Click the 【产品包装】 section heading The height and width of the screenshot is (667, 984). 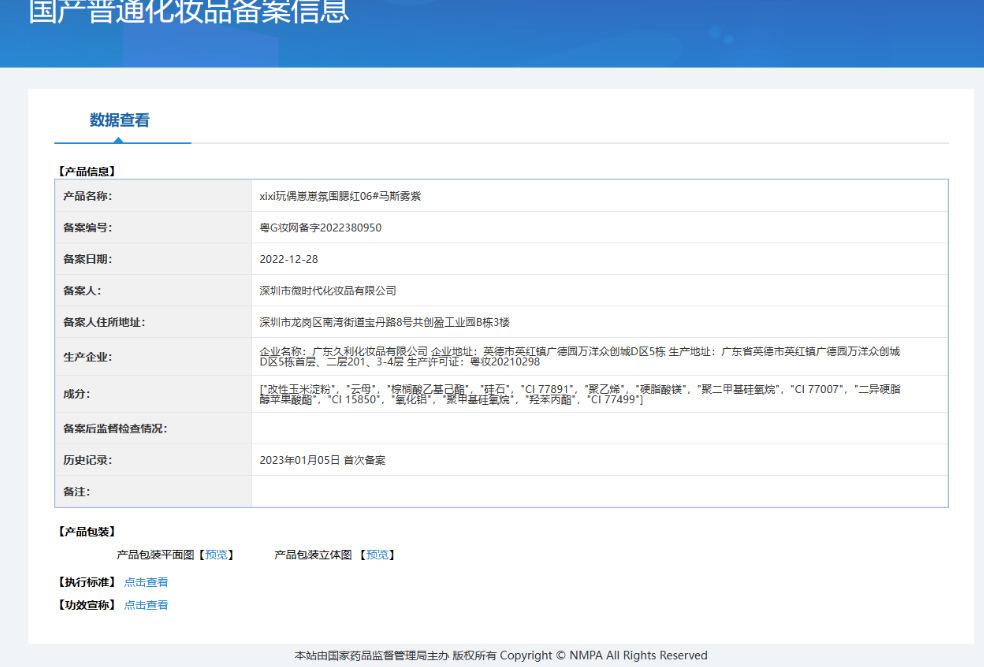(x=87, y=531)
